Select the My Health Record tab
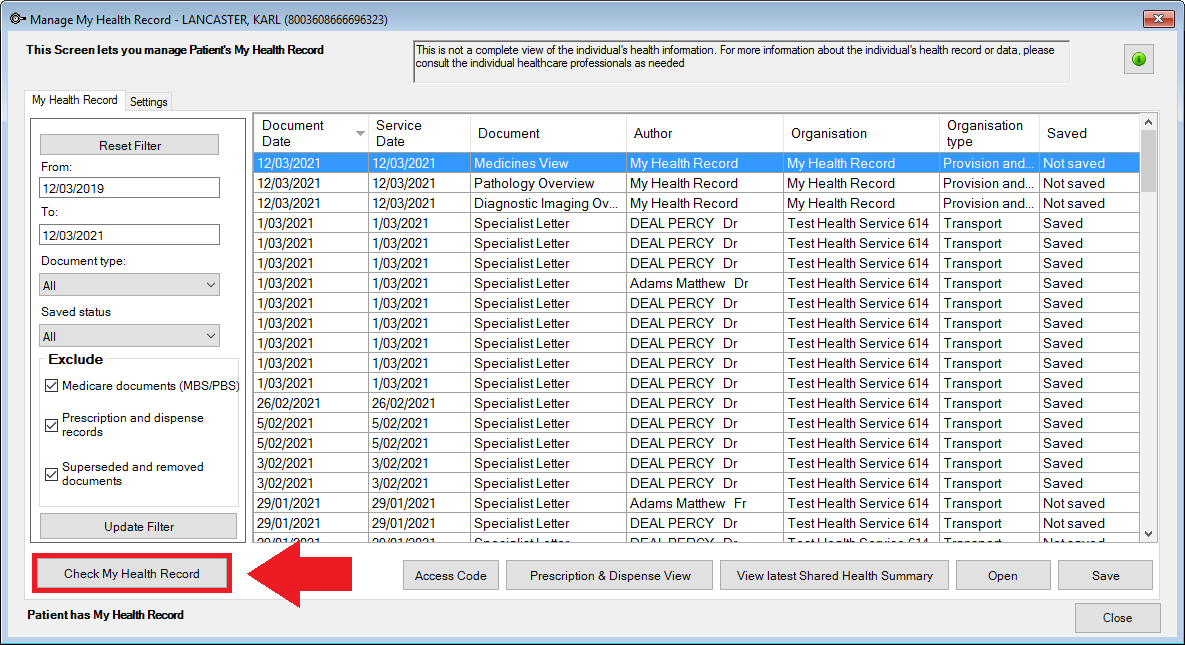The width and height of the screenshot is (1185, 645). click(75, 100)
